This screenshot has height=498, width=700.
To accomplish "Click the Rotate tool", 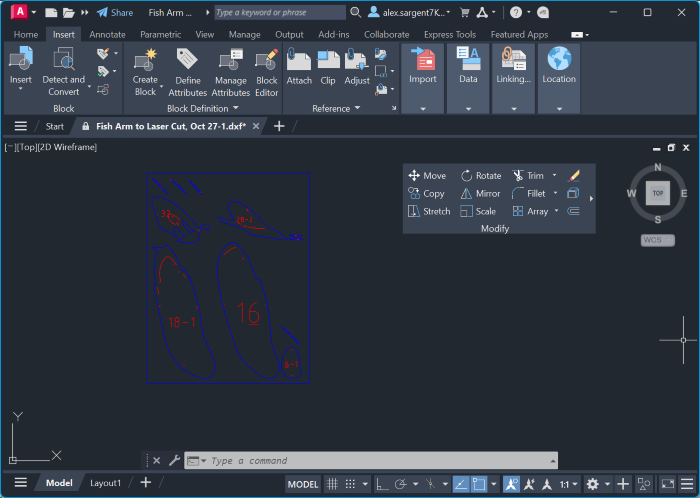I will pos(480,176).
